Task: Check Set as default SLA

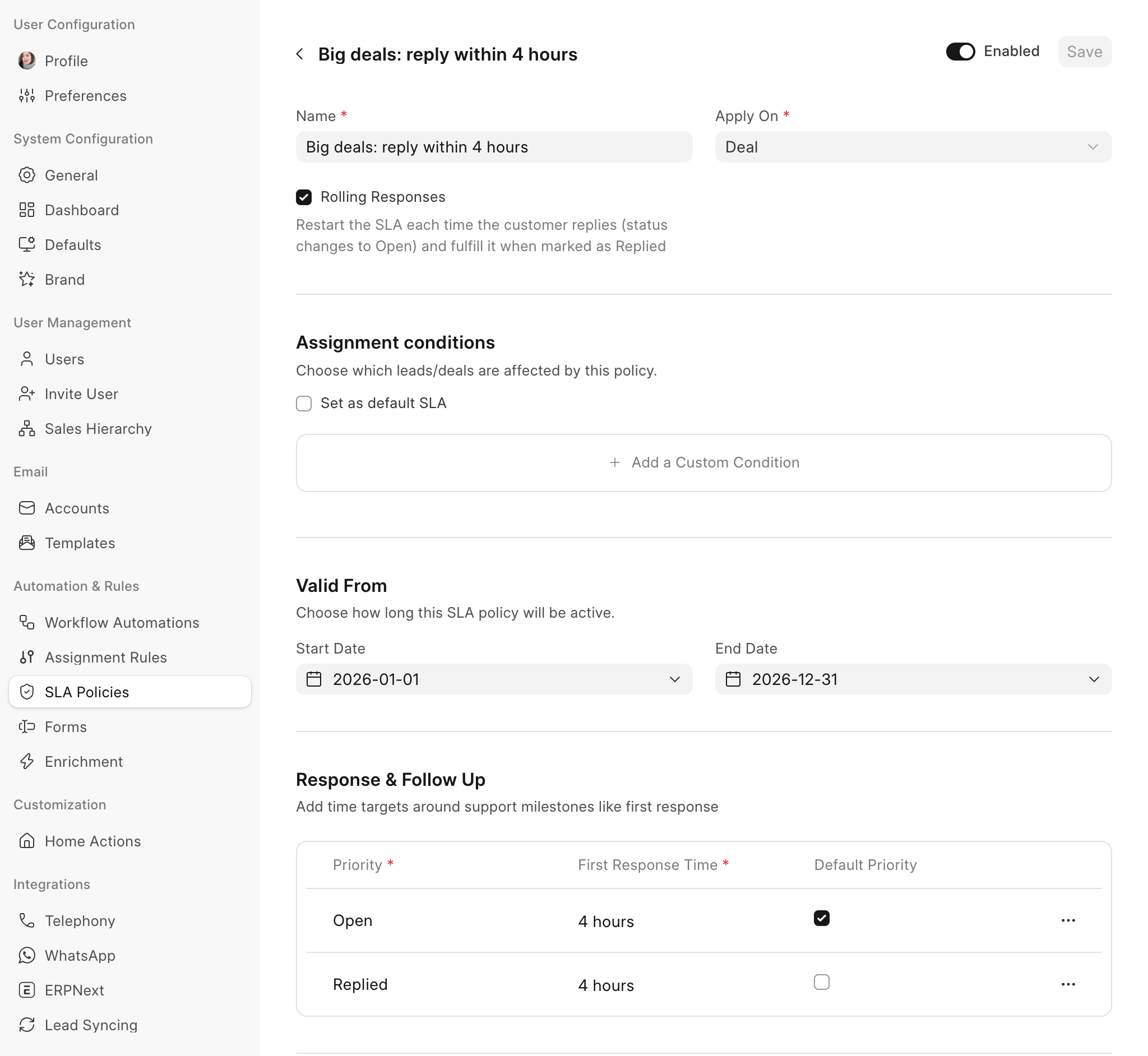Action: 304,404
